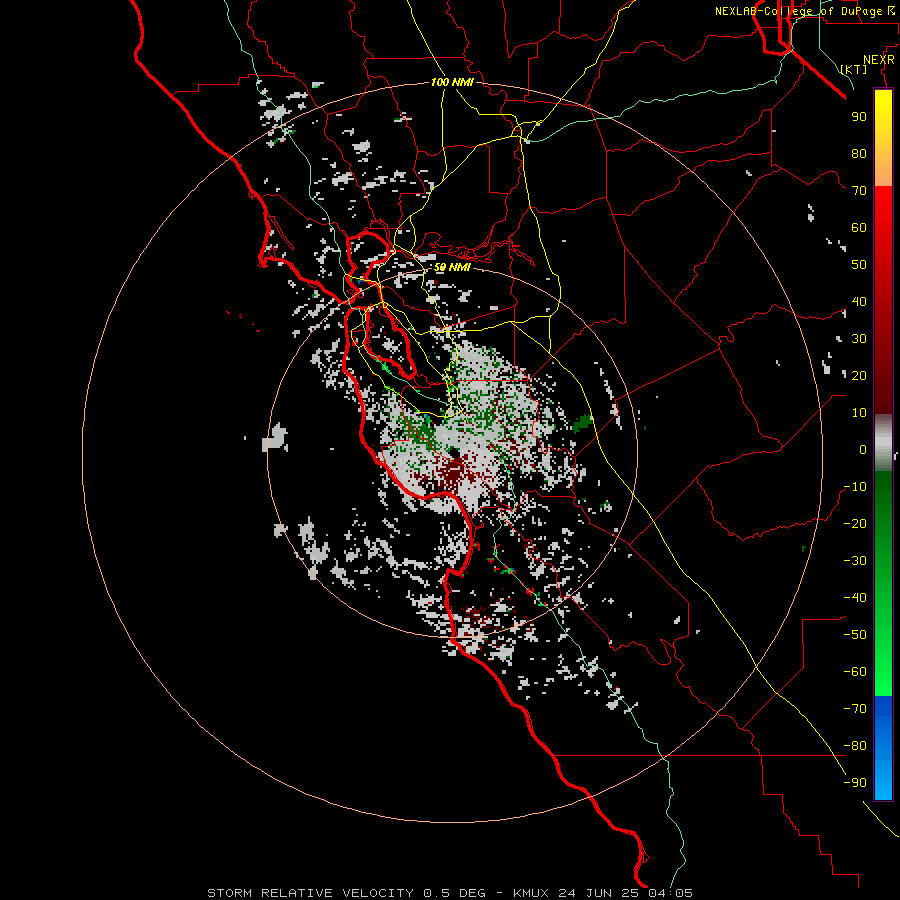This screenshot has height=900, width=900.
Task: Click the positive 90 scale value
Action: [x=859, y=117]
